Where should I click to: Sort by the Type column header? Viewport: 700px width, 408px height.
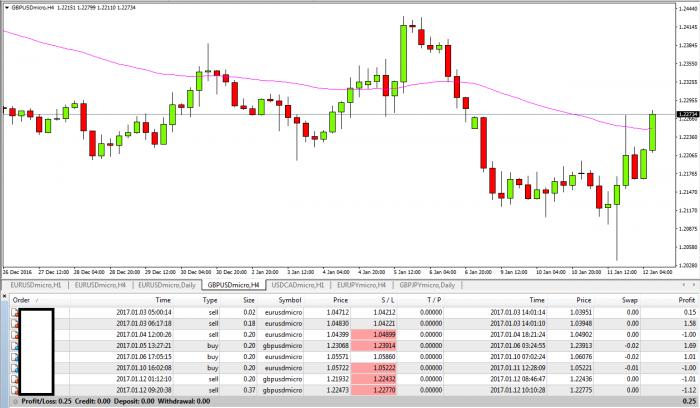point(209,300)
